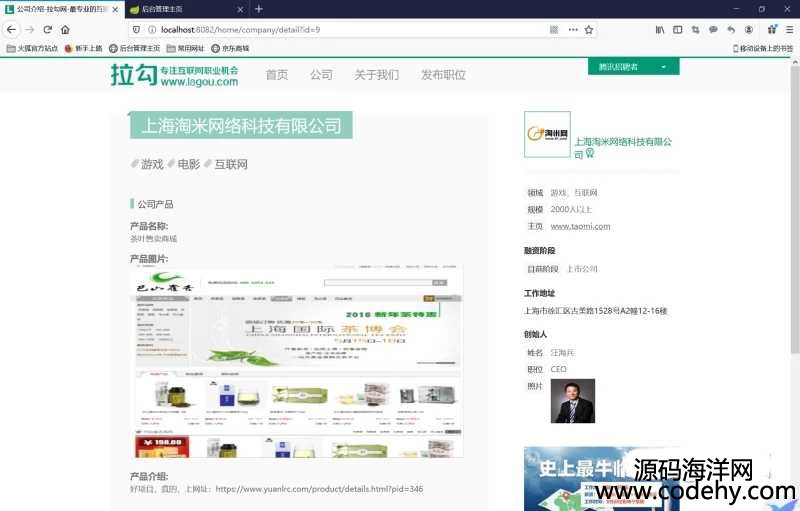Click the 2000人以上 scale value
800x511 pixels.
571,210
